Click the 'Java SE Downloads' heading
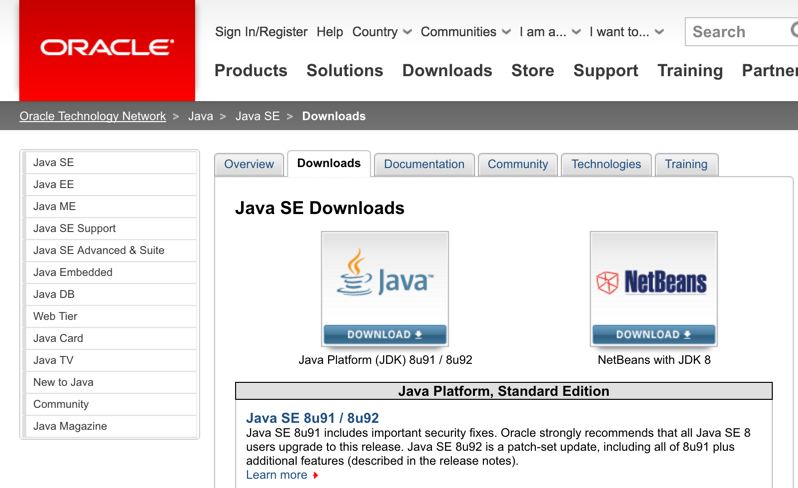 click(320, 208)
